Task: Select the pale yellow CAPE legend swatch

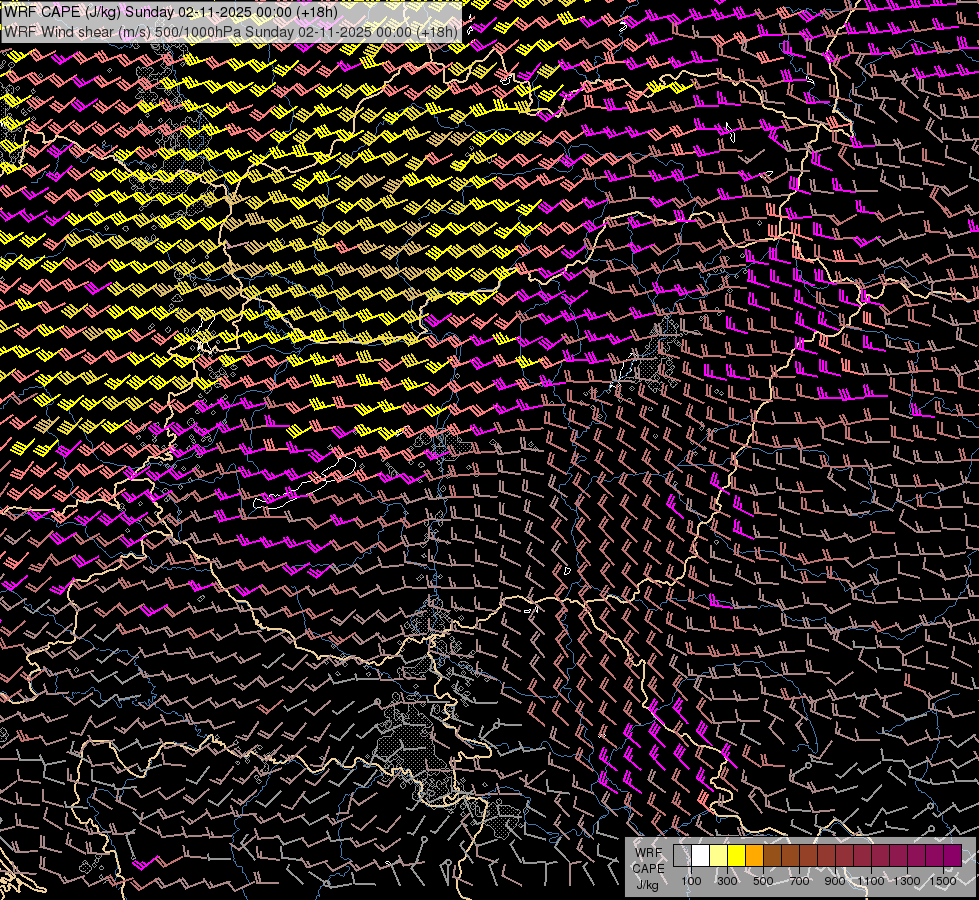Action: pyautogui.click(x=719, y=855)
